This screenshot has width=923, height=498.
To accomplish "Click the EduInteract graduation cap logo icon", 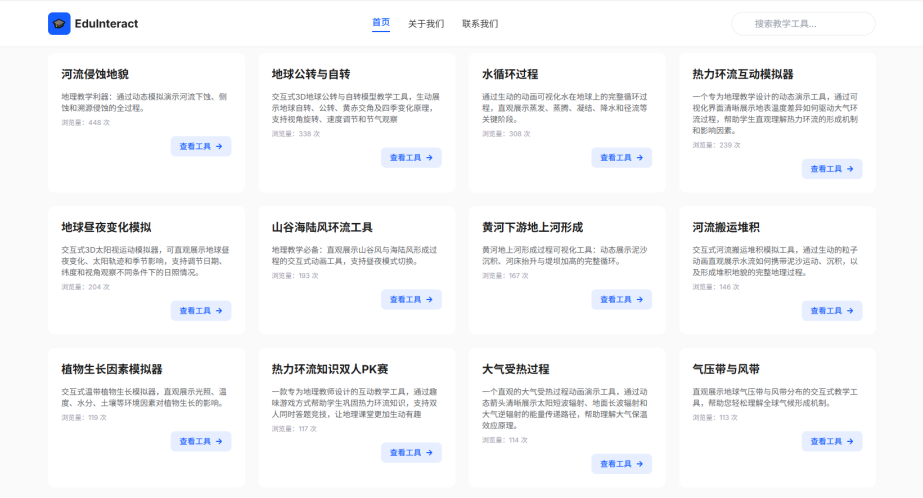I will [x=59, y=24].
